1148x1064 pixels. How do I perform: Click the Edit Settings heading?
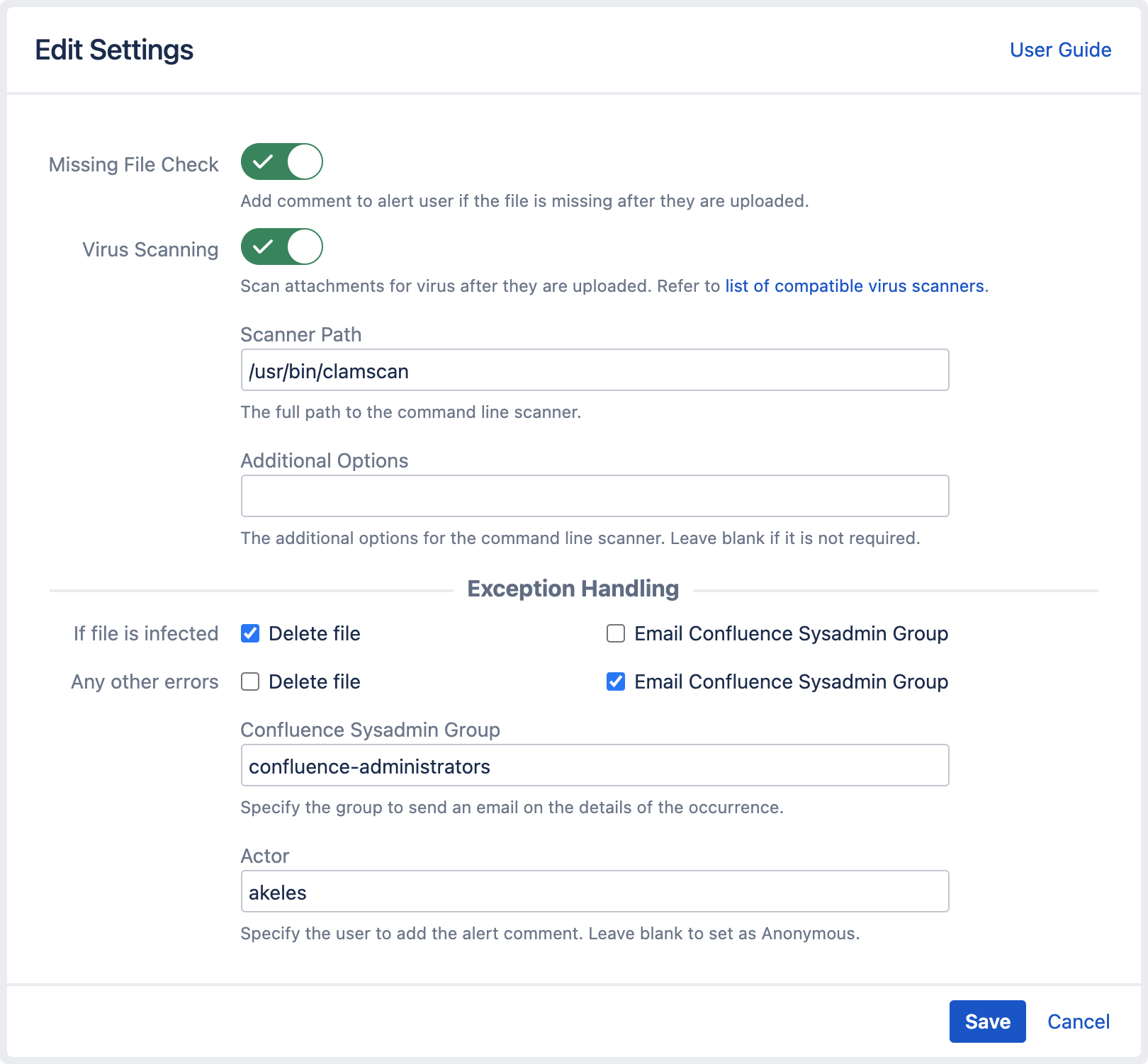[x=114, y=50]
